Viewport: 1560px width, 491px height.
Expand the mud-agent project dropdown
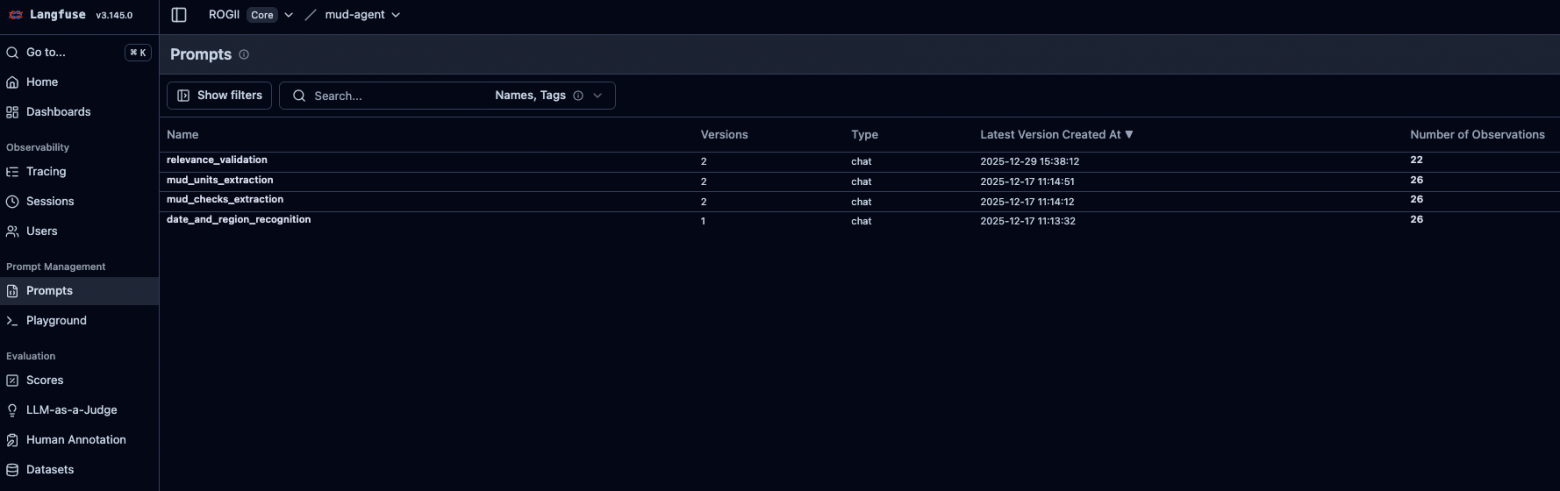[x=395, y=15]
